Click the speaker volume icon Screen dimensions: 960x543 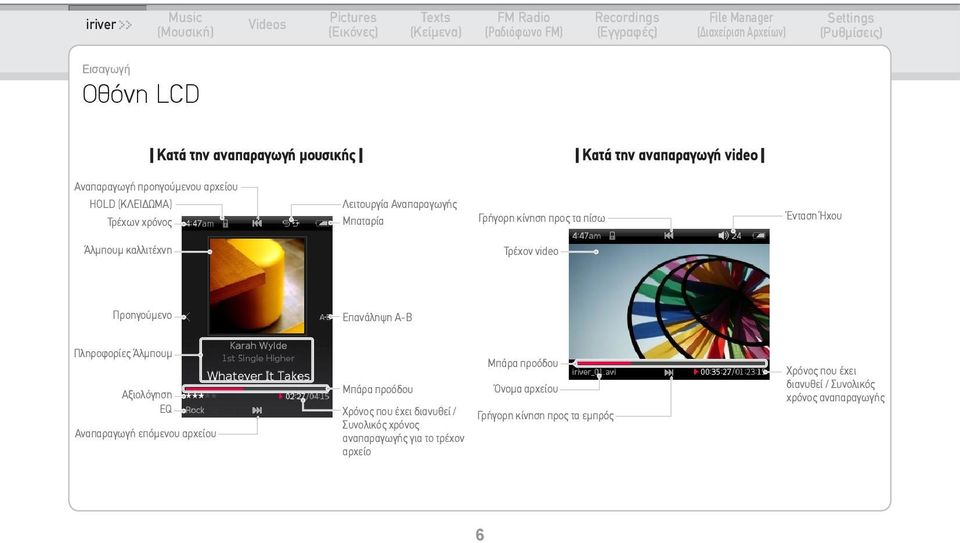tap(724, 236)
